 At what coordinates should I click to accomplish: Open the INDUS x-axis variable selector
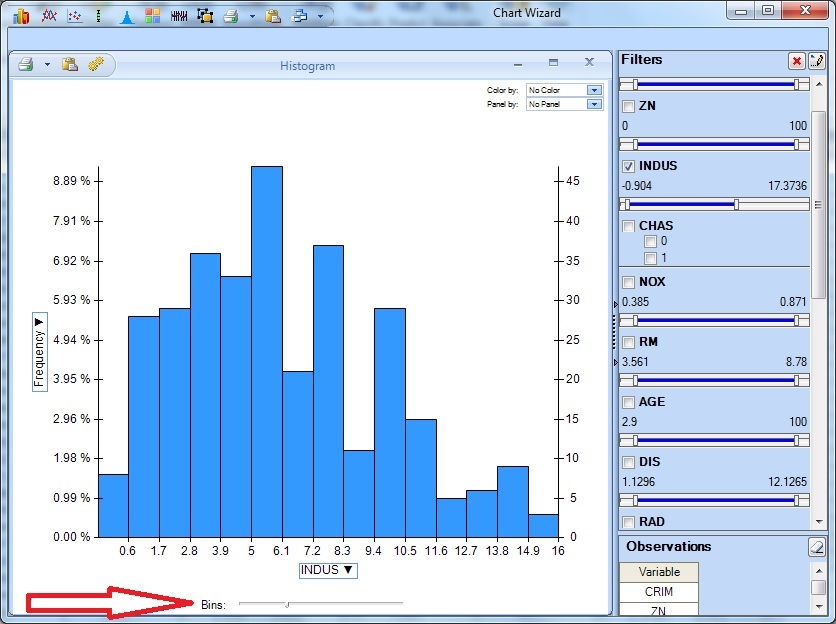pos(328,570)
